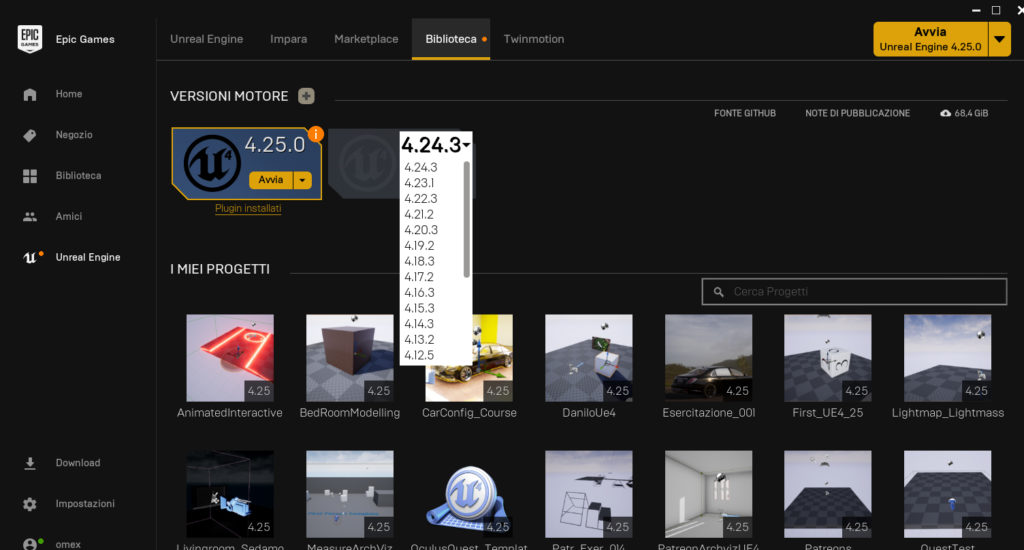Open Esercitazione_001 project thumbnail

pyautogui.click(x=709, y=358)
